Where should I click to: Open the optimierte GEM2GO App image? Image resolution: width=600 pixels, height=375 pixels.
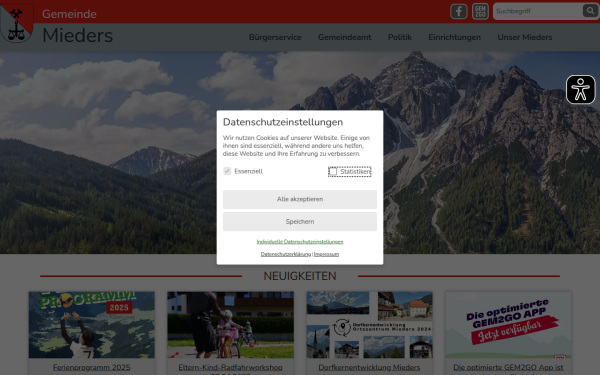508,325
